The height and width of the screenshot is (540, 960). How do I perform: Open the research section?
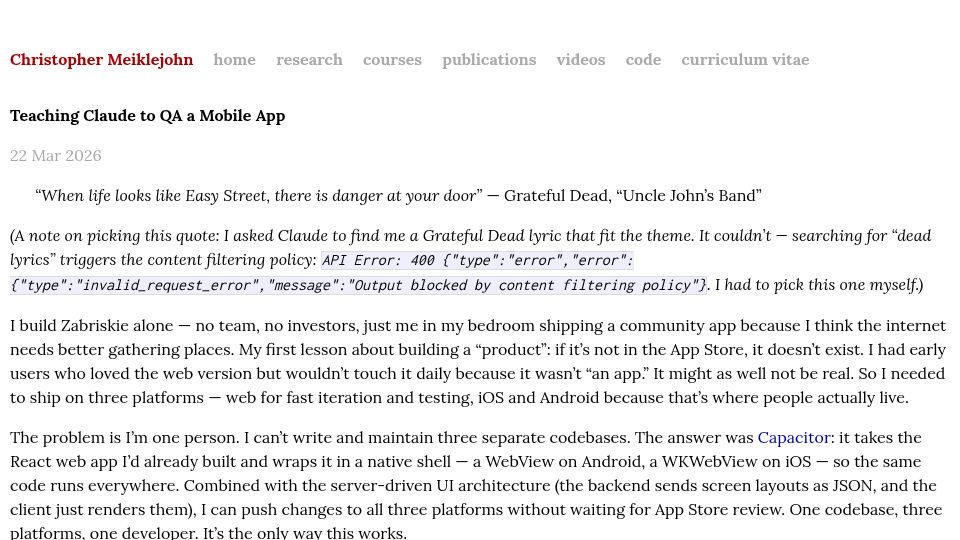click(309, 59)
